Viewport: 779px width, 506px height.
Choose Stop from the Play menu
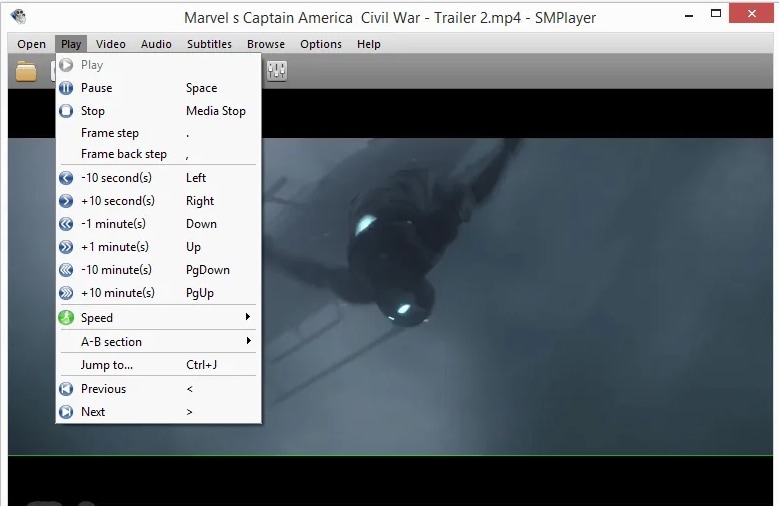coord(158,111)
